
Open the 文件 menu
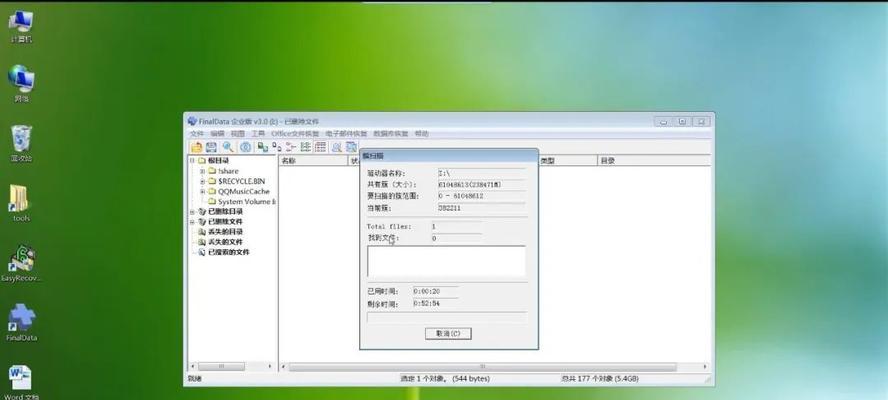[x=197, y=134]
